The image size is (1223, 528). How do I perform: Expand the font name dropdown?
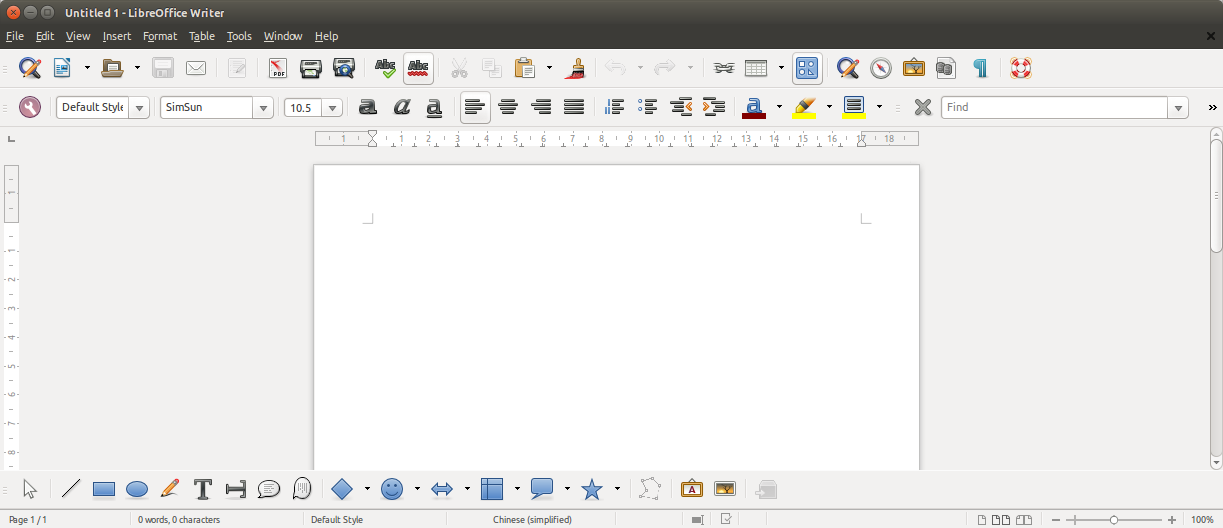click(x=263, y=107)
